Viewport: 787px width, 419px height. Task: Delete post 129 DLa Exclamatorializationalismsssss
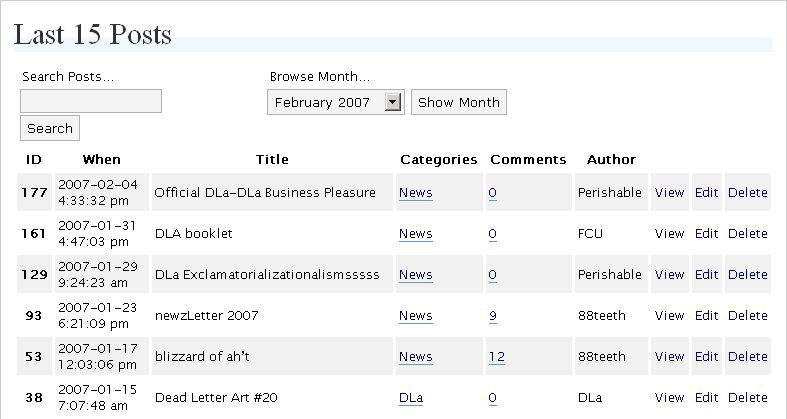[x=747, y=275]
